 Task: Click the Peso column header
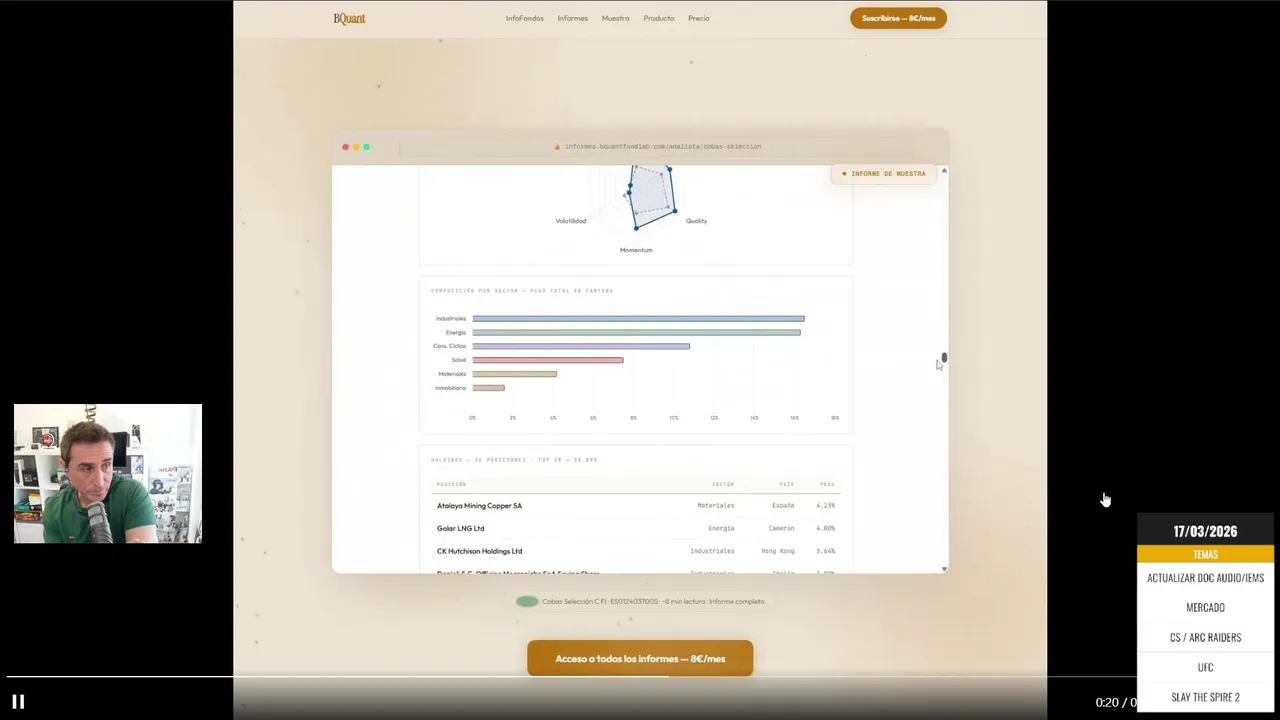point(827,484)
